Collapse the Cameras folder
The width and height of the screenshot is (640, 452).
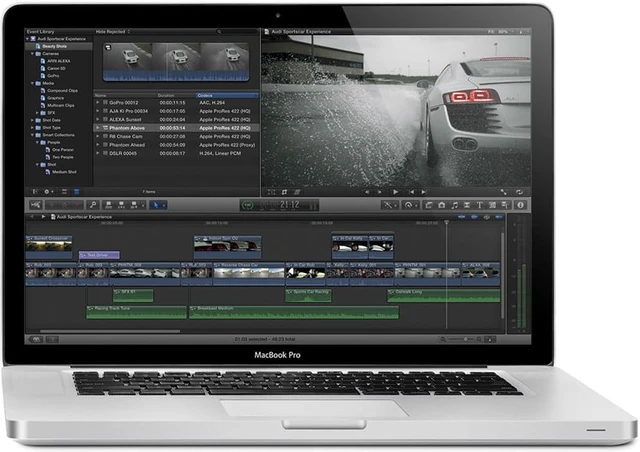point(32,53)
